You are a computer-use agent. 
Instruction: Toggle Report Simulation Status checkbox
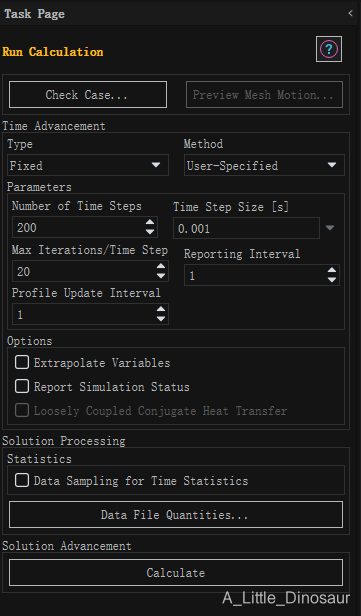22,386
